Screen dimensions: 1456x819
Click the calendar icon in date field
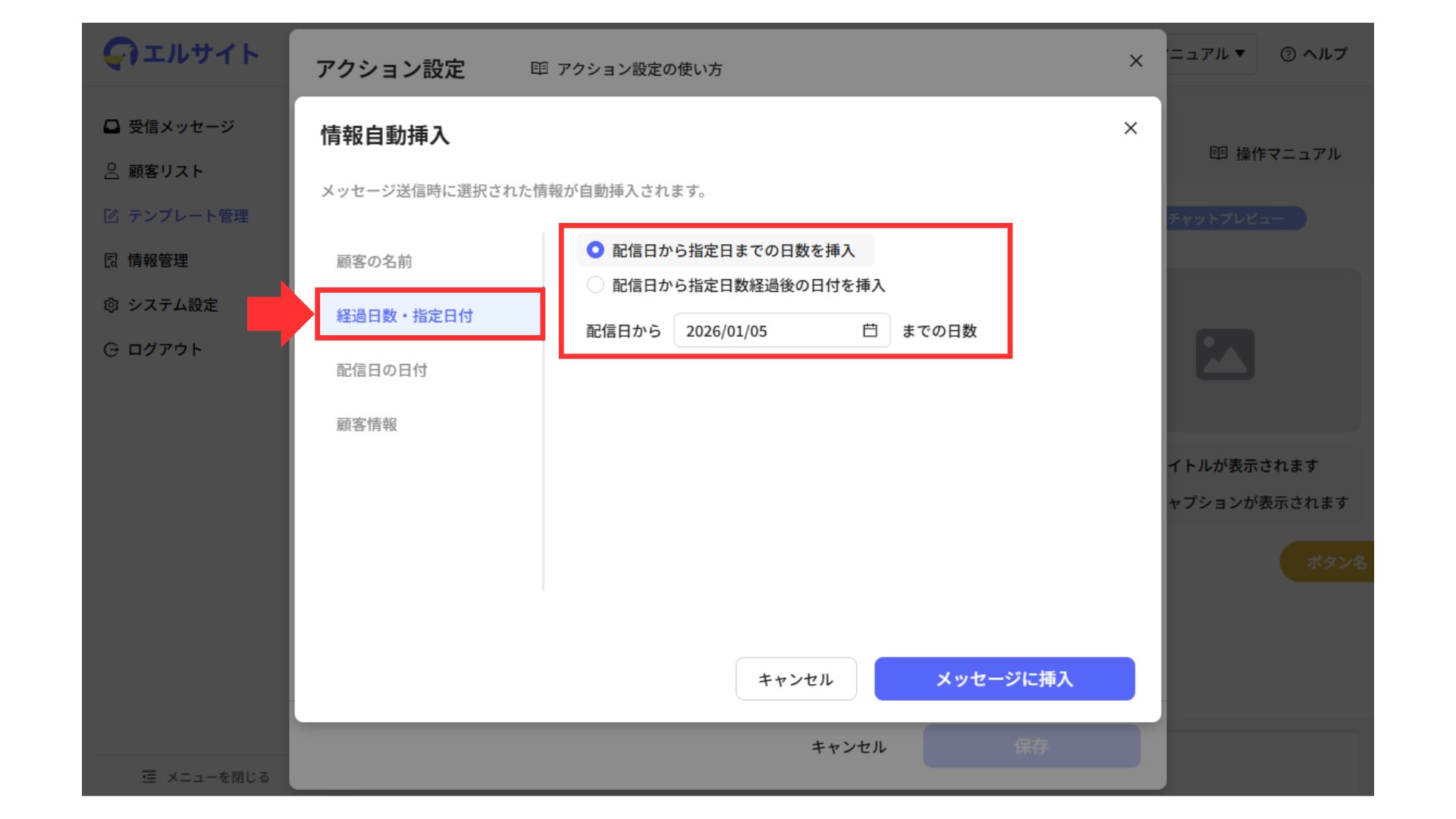(x=870, y=331)
